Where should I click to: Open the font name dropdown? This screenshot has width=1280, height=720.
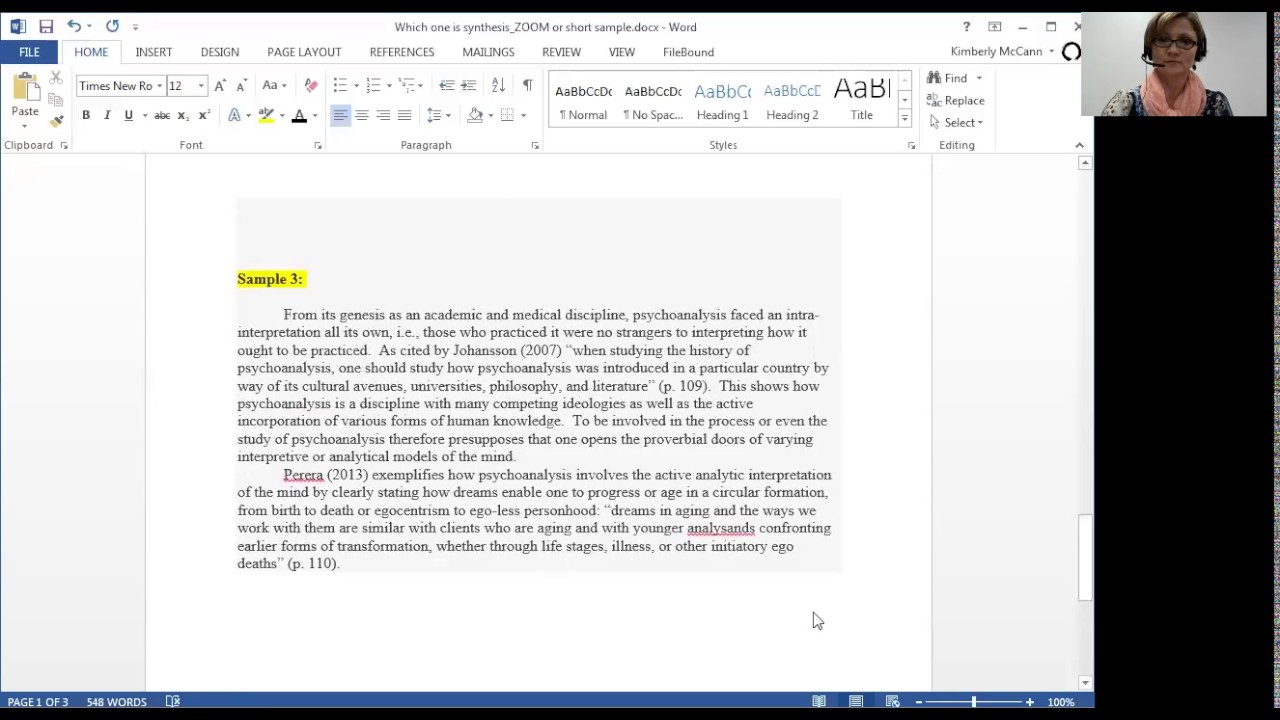pos(159,86)
